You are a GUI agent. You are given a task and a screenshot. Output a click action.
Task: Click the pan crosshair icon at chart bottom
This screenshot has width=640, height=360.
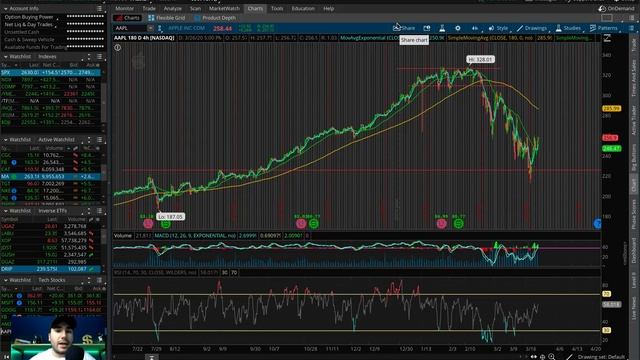(x=542, y=357)
